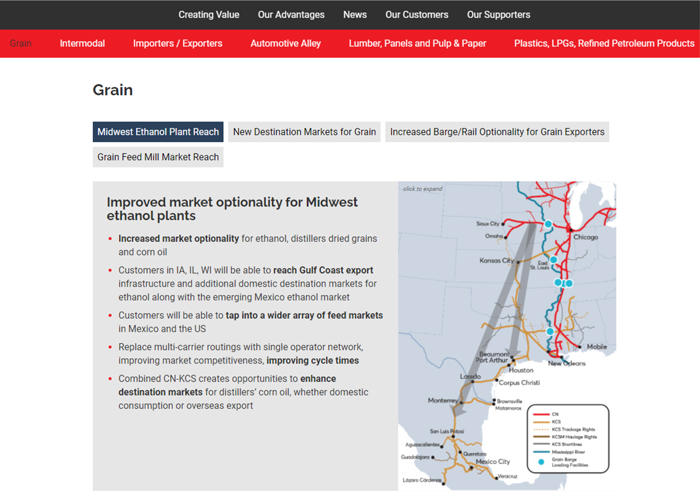Select the Grain category in red bar

(21, 43)
